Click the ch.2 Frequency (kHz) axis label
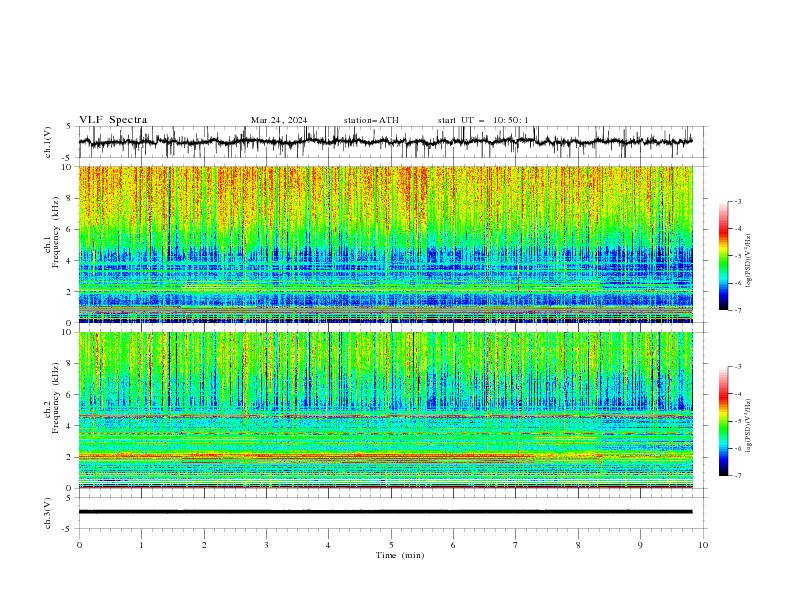Screen dimensions: 792x612 tap(52, 398)
